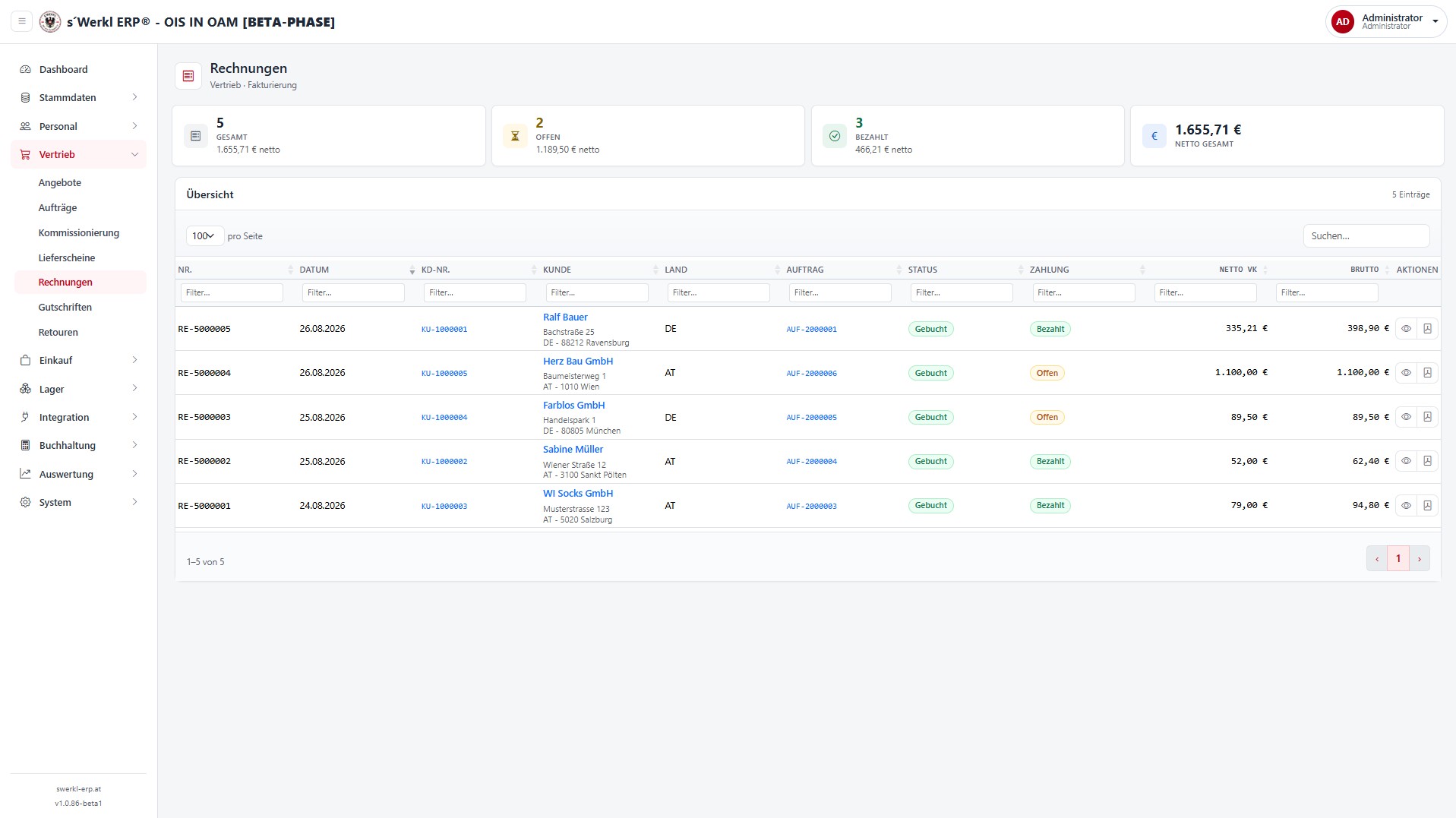Click the euro icon in Netto Gesamt card
Image resolution: width=1456 pixels, height=818 pixels.
point(1154,136)
